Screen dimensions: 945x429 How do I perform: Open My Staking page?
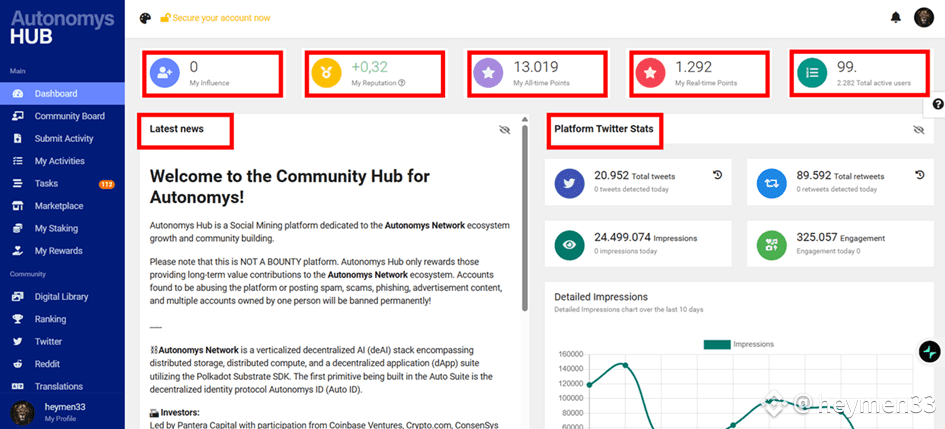click(62, 228)
